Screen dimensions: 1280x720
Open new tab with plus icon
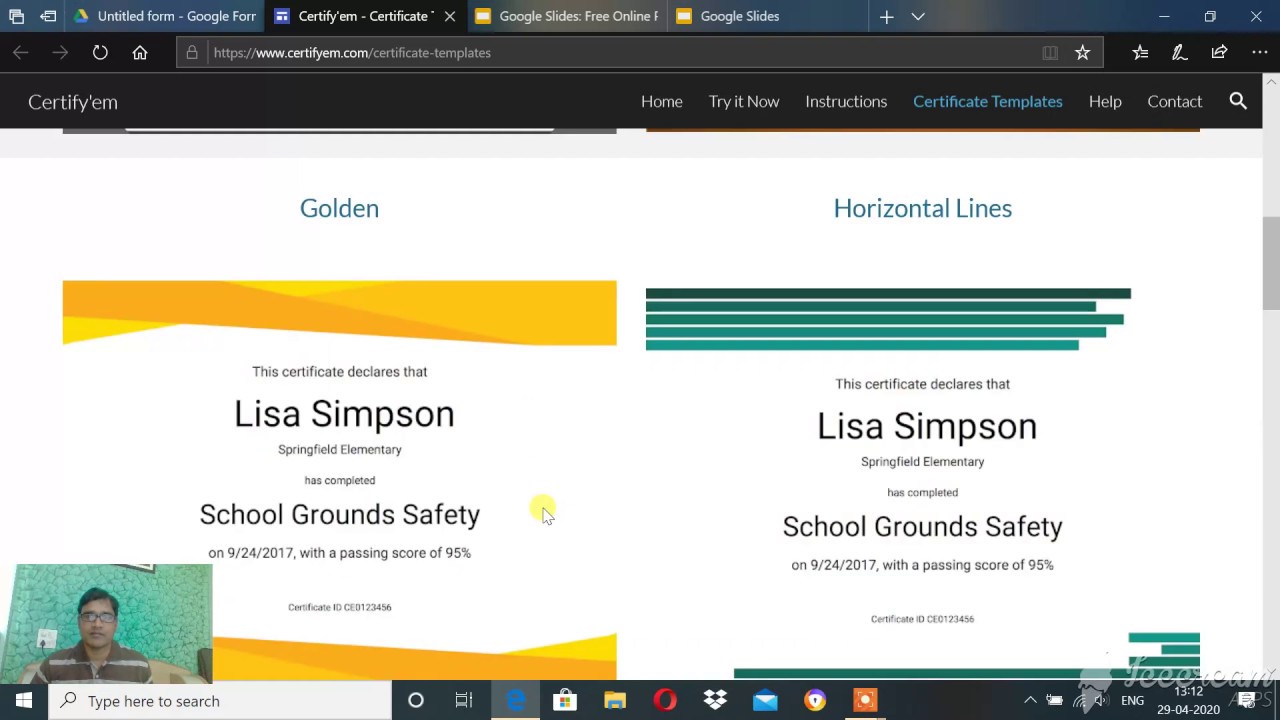(x=886, y=16)
